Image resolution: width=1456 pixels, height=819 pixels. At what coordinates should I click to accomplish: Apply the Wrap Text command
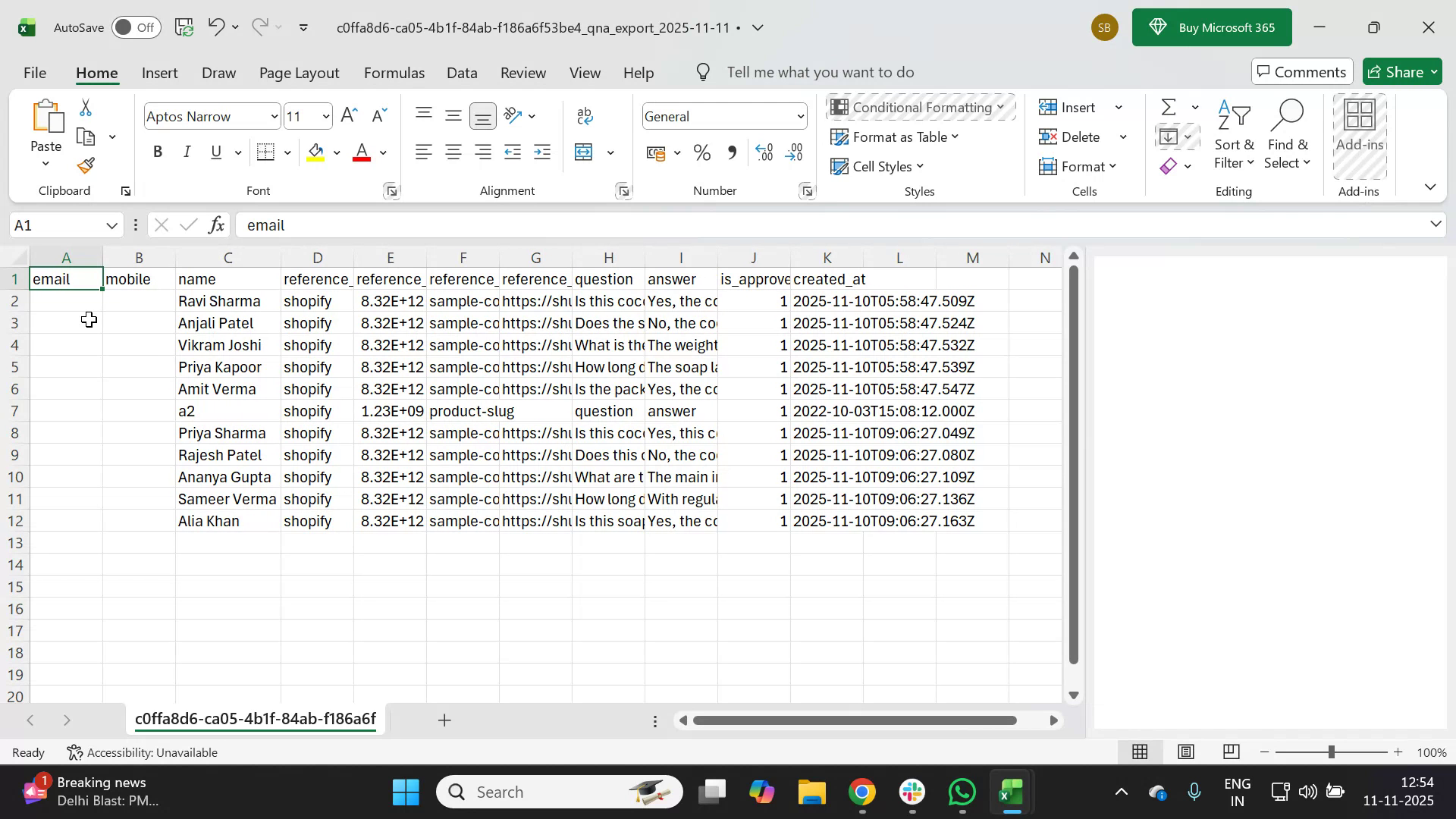(x=585, y=115)
